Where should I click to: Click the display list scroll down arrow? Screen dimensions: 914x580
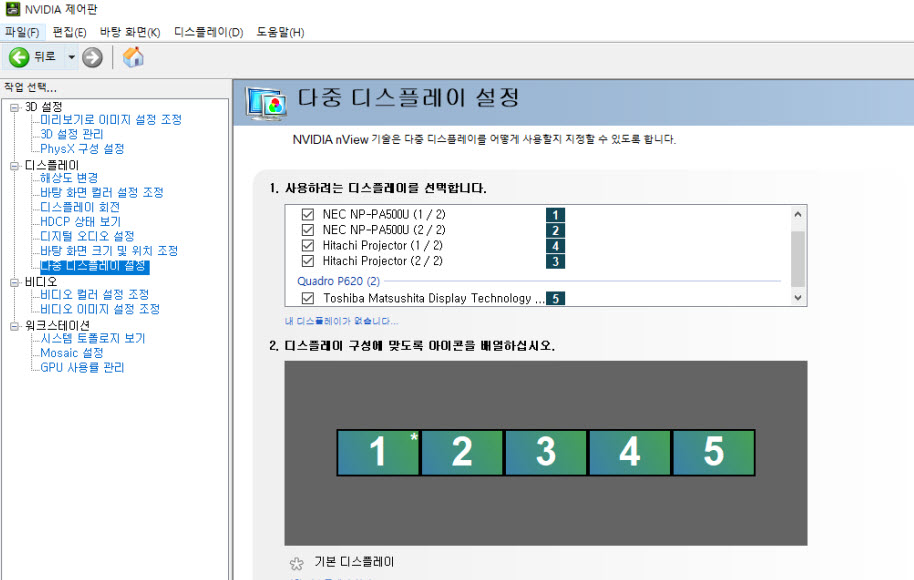click(x=798, y=298)
